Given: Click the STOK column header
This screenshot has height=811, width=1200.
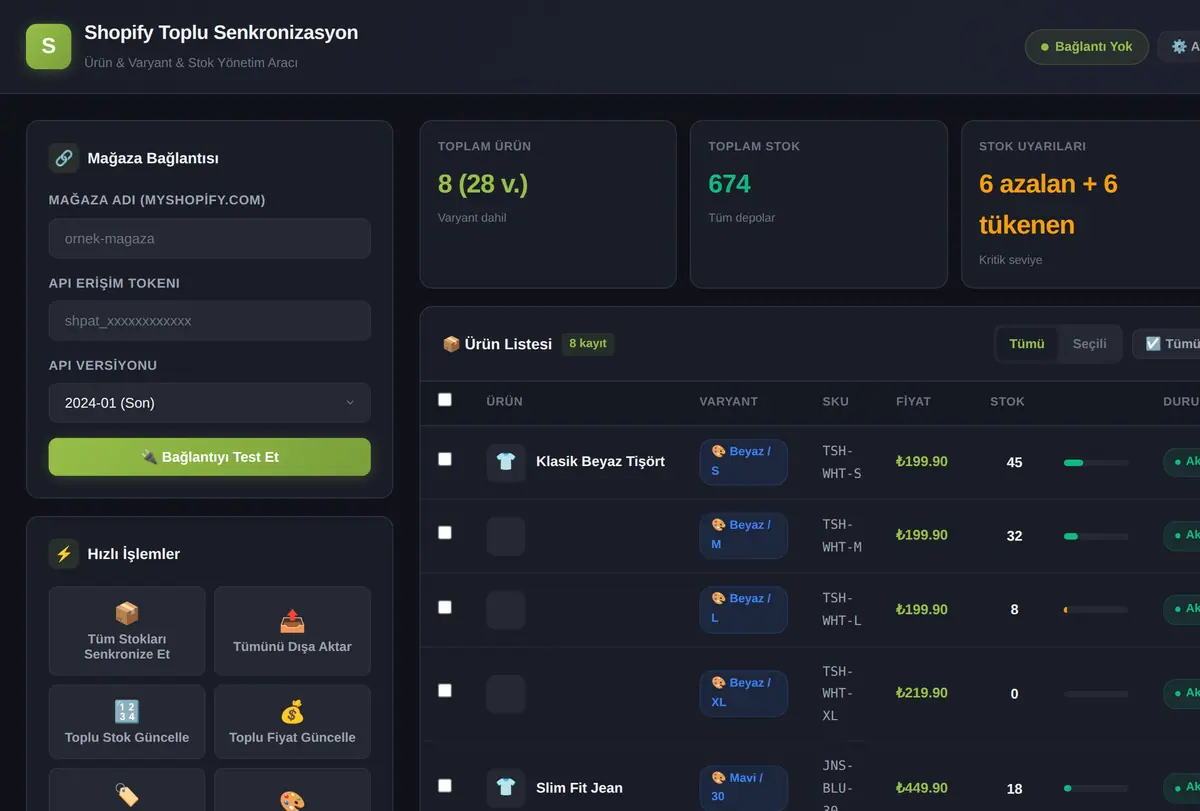Looking at the screenshot, I should pyautogui.click(x=1008, y=401).
